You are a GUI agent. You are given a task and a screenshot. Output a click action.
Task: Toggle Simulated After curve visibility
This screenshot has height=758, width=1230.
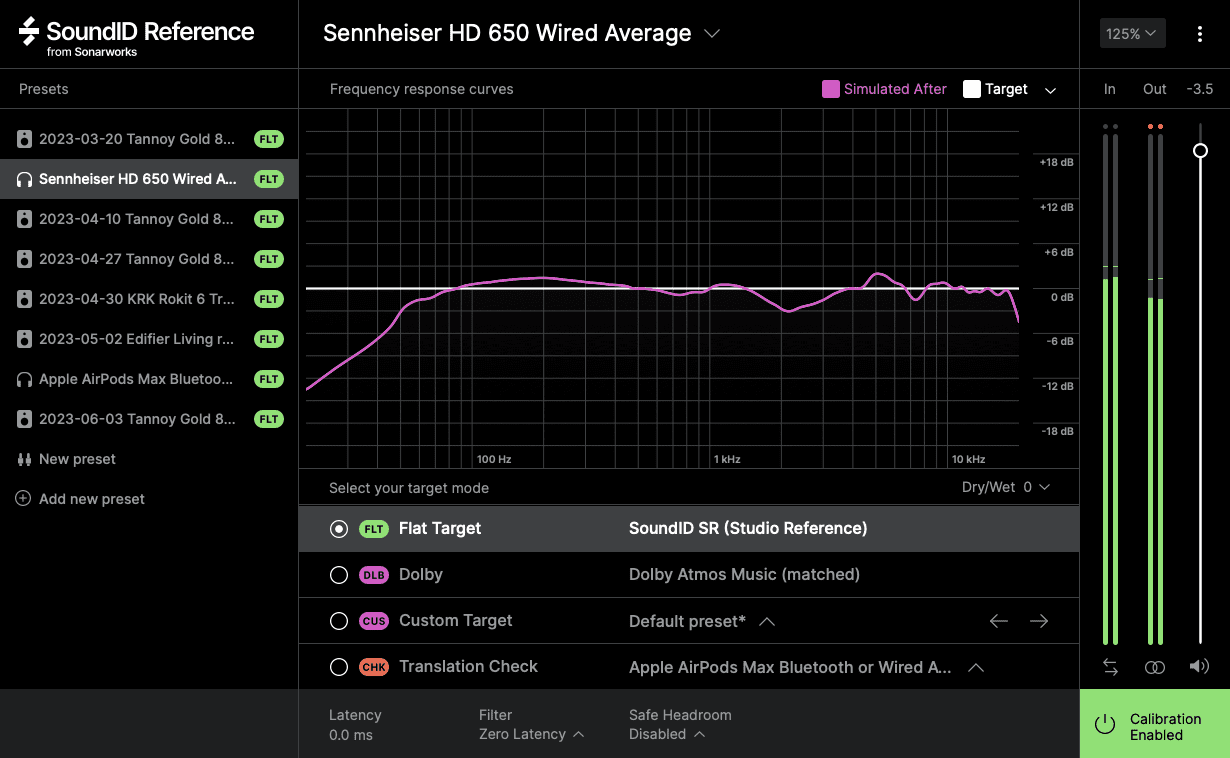pos(884,89)
